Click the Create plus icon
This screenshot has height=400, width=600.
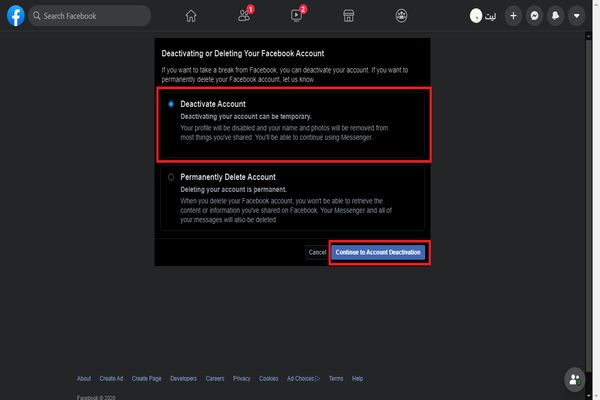point(513,16)
